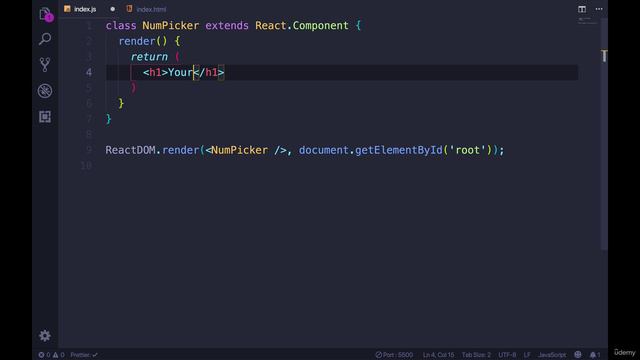Click the text Your inside the h1

180,72
